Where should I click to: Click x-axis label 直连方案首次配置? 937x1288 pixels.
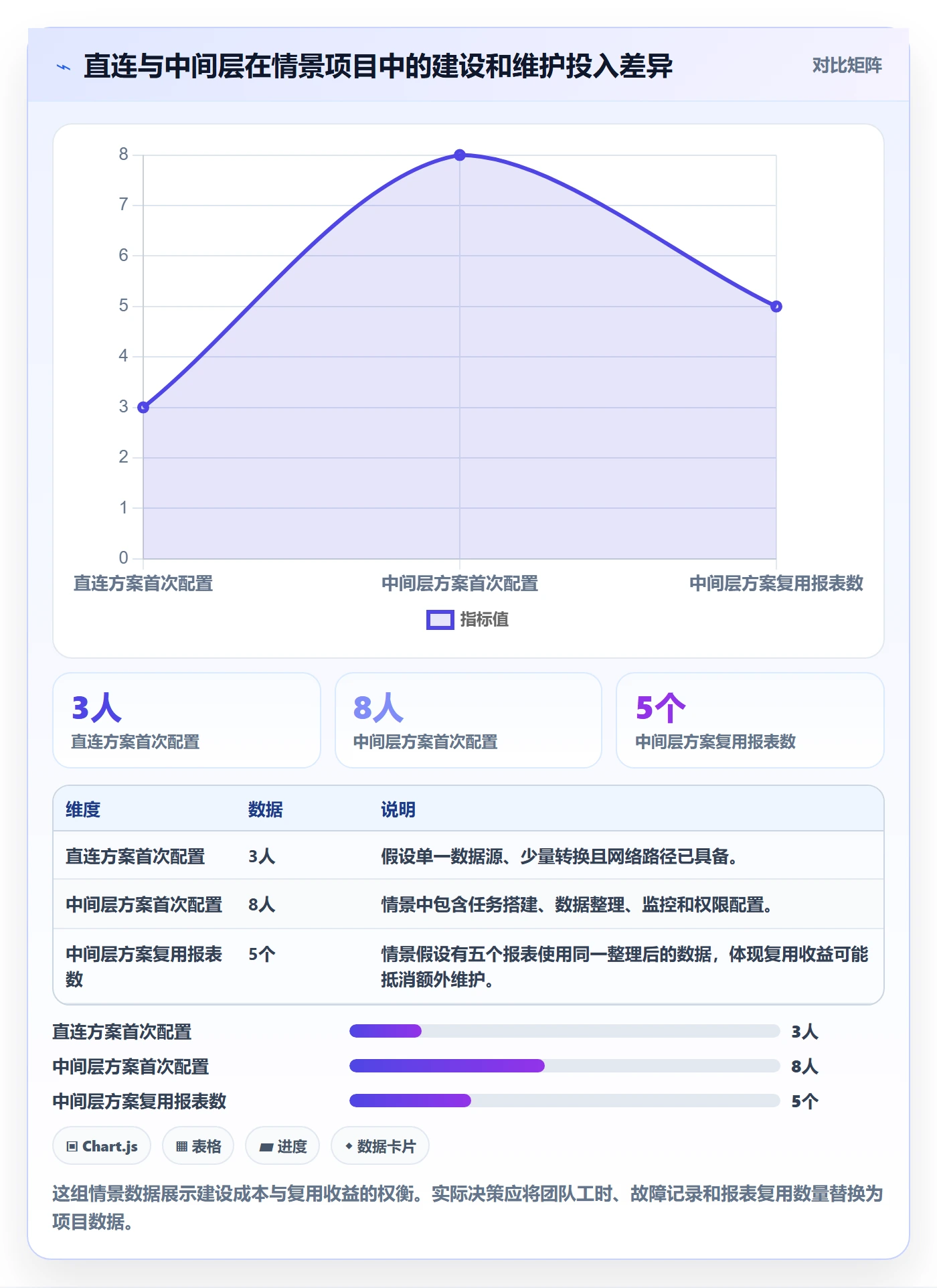click(x=143, y=584)
